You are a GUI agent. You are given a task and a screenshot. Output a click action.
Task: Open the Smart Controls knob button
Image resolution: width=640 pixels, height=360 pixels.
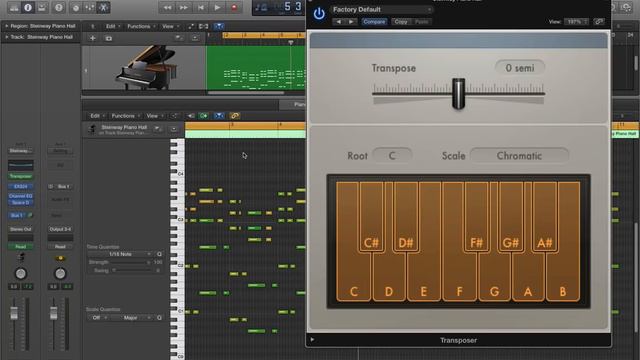[x=76, y=7]
